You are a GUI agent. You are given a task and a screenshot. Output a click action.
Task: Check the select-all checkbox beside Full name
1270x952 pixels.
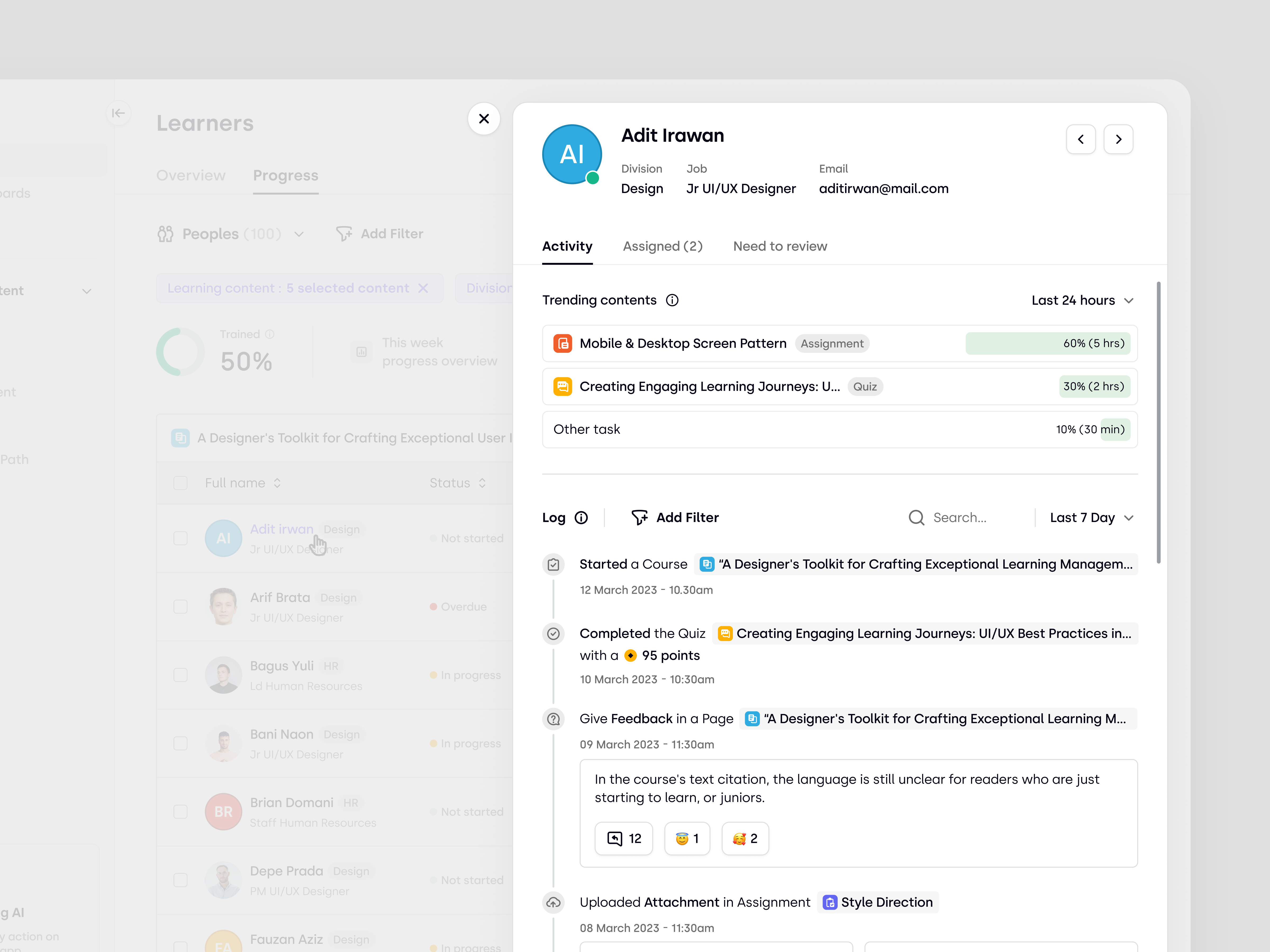click(180, 483)
